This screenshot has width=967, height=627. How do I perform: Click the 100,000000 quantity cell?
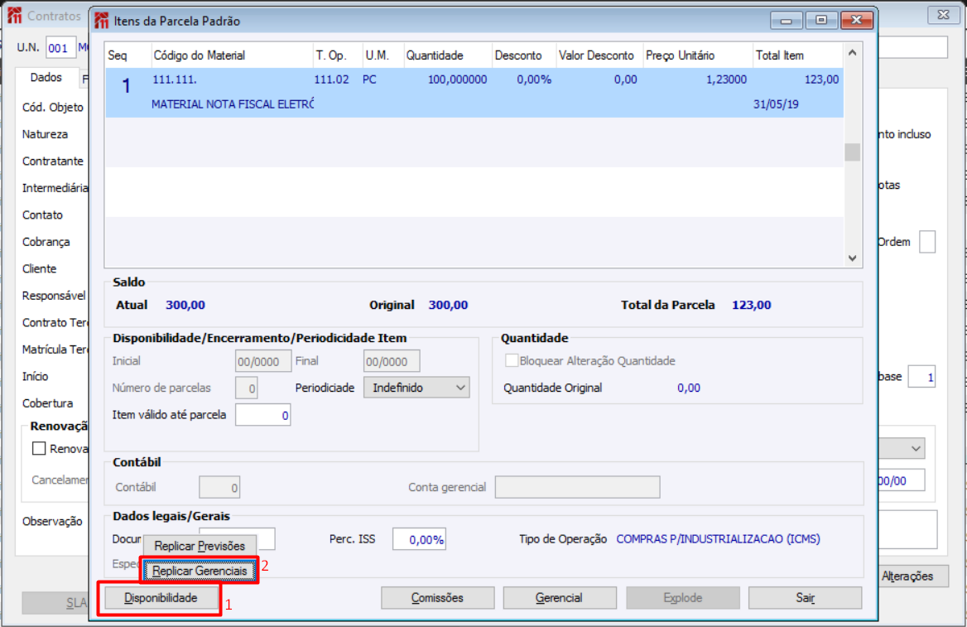point(458,80)
